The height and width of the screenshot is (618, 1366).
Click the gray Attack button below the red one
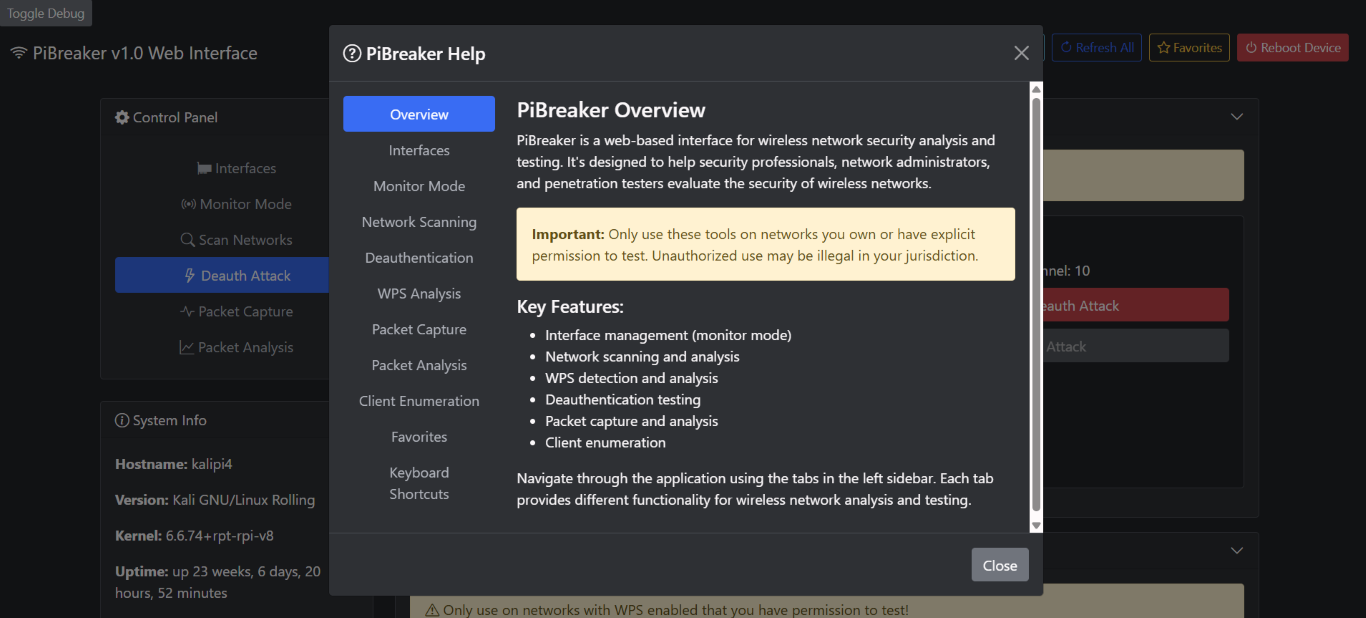point(1135,346)
